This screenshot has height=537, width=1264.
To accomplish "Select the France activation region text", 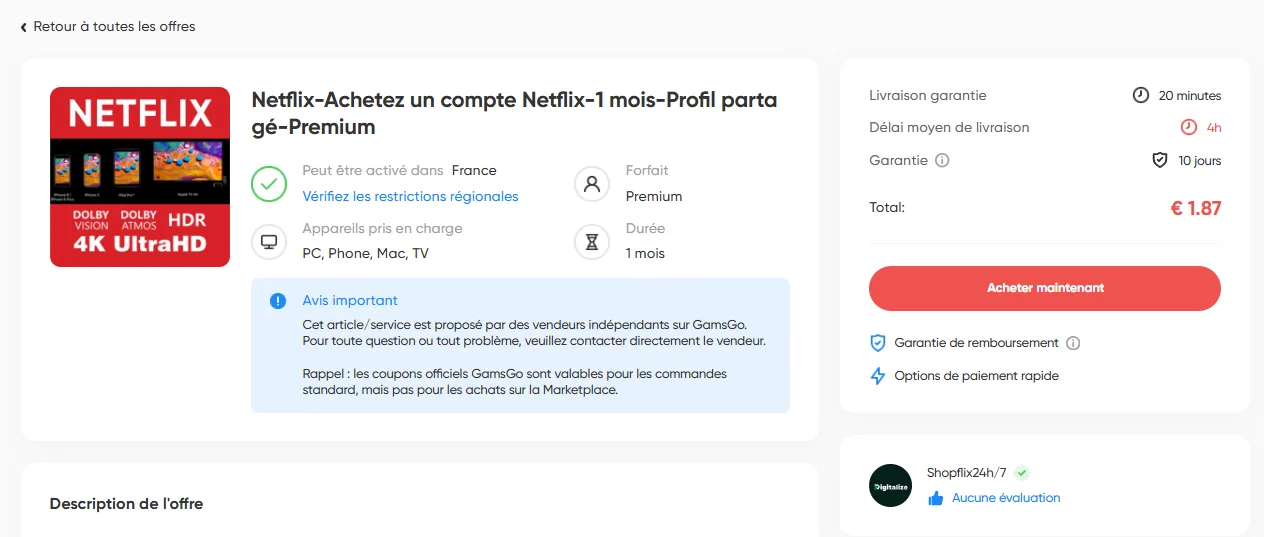I will pos(474,170).
